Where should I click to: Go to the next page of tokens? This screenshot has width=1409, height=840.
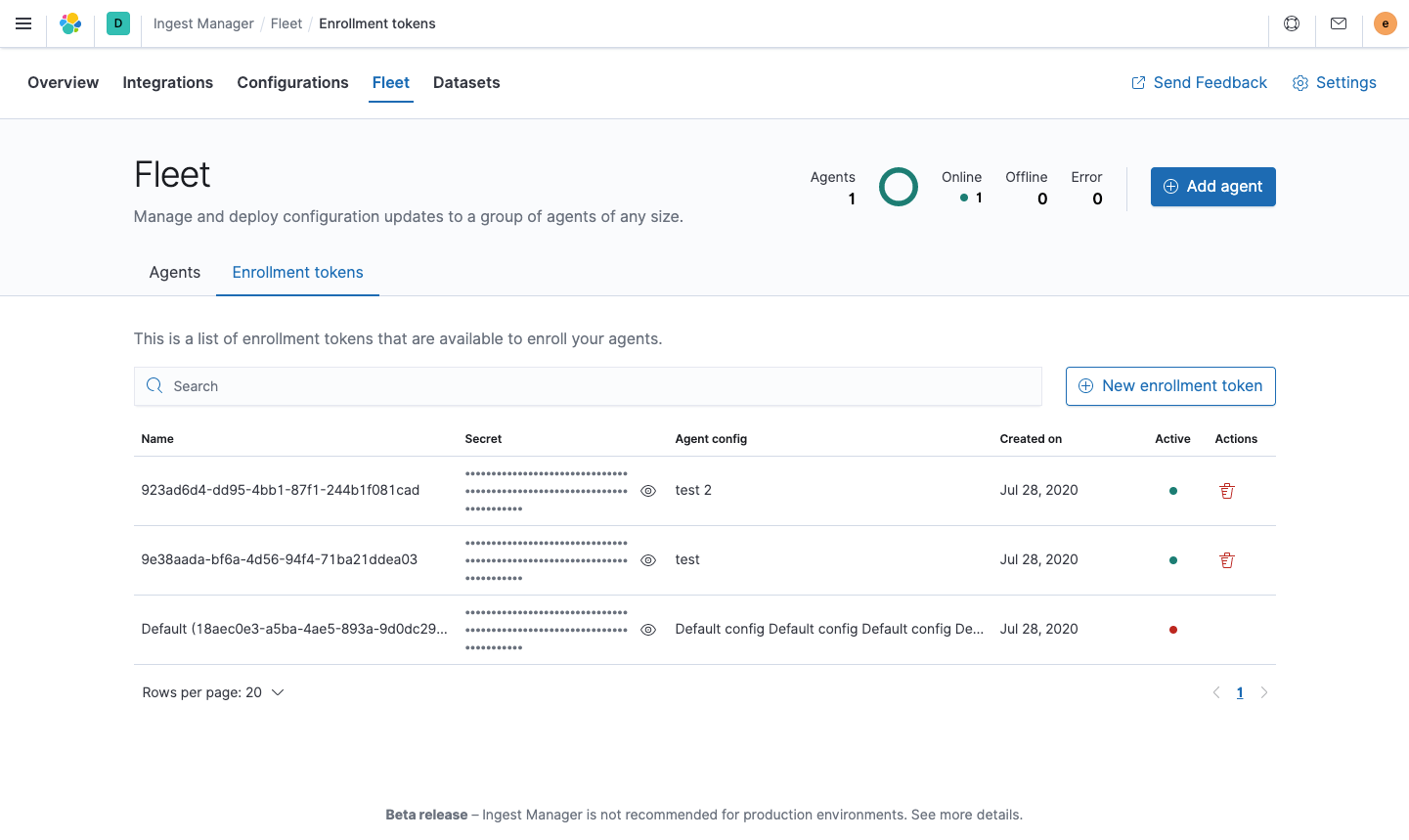pyautogui.click(x=1263, y=691)
